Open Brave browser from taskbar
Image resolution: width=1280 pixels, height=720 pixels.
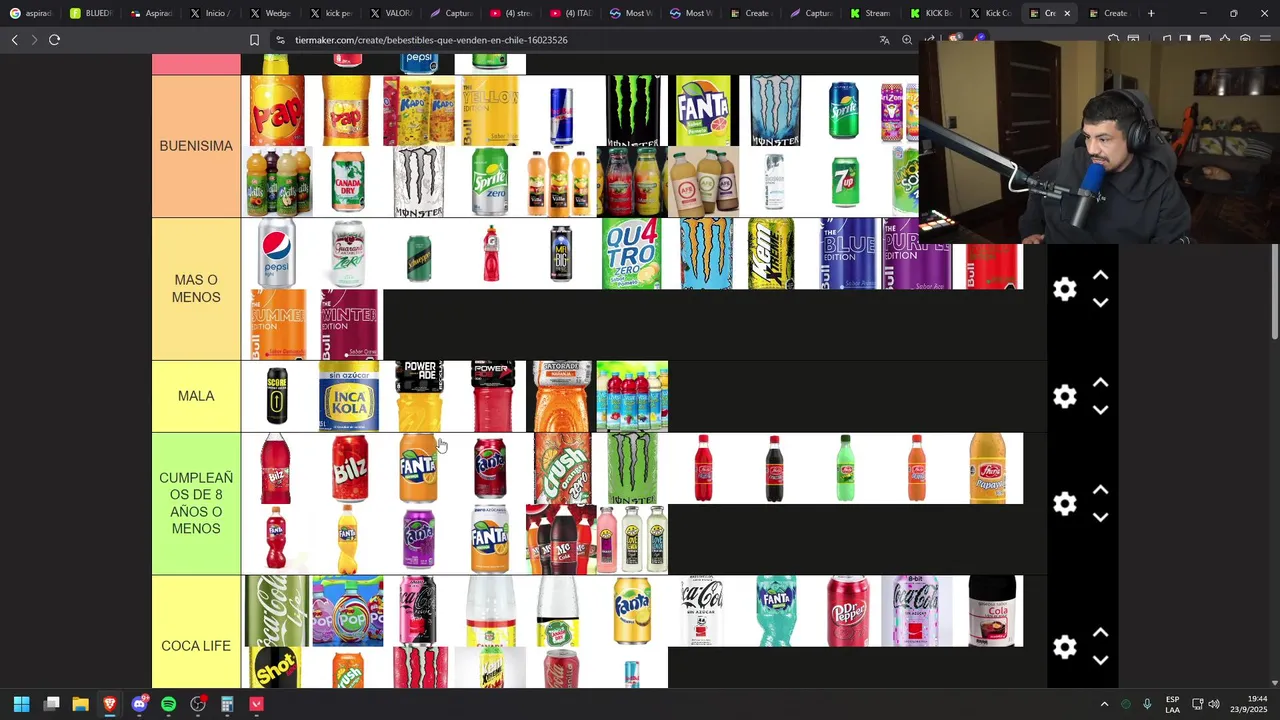[109, 704]
